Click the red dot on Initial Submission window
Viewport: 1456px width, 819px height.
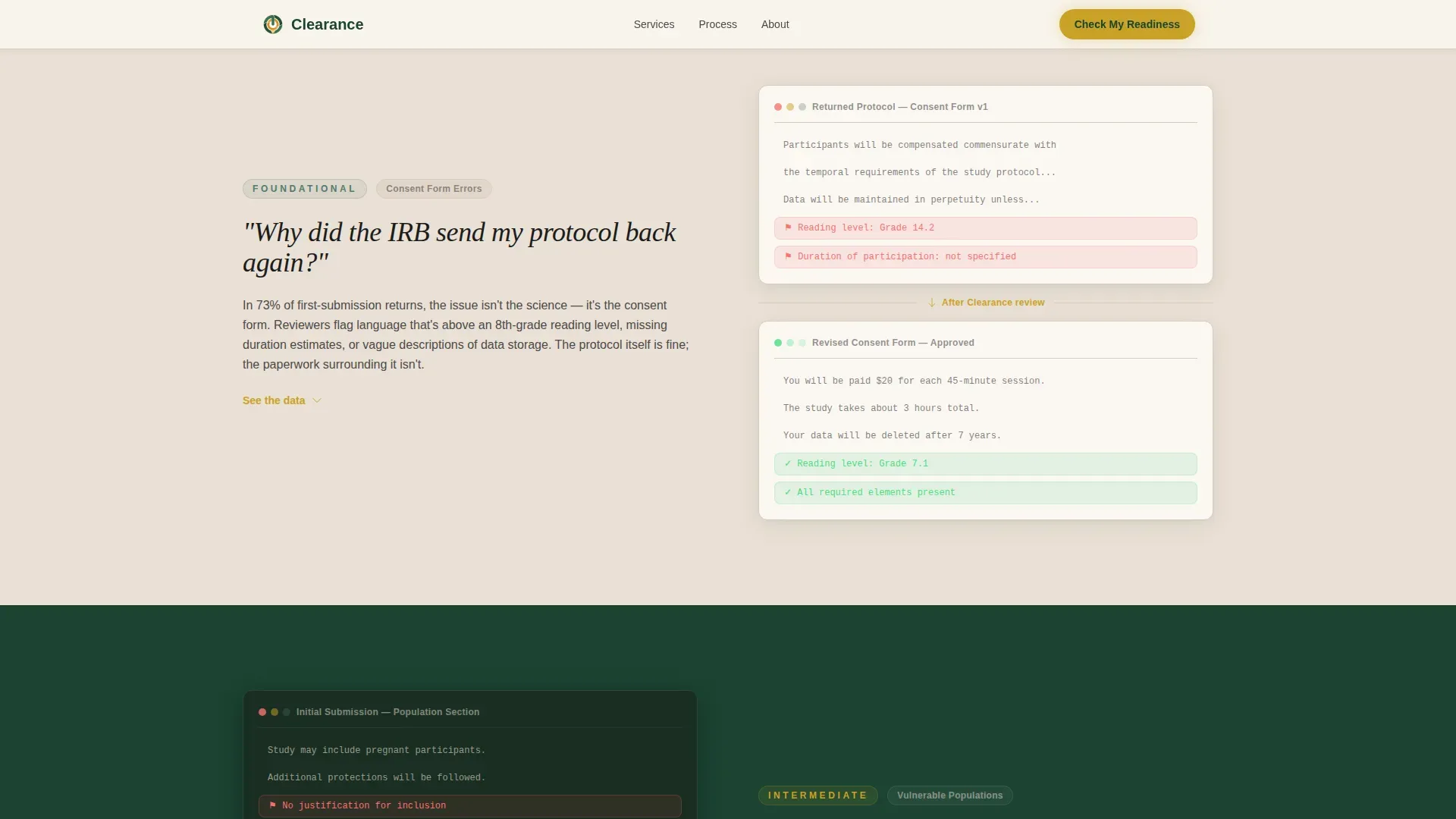point(262,712)
